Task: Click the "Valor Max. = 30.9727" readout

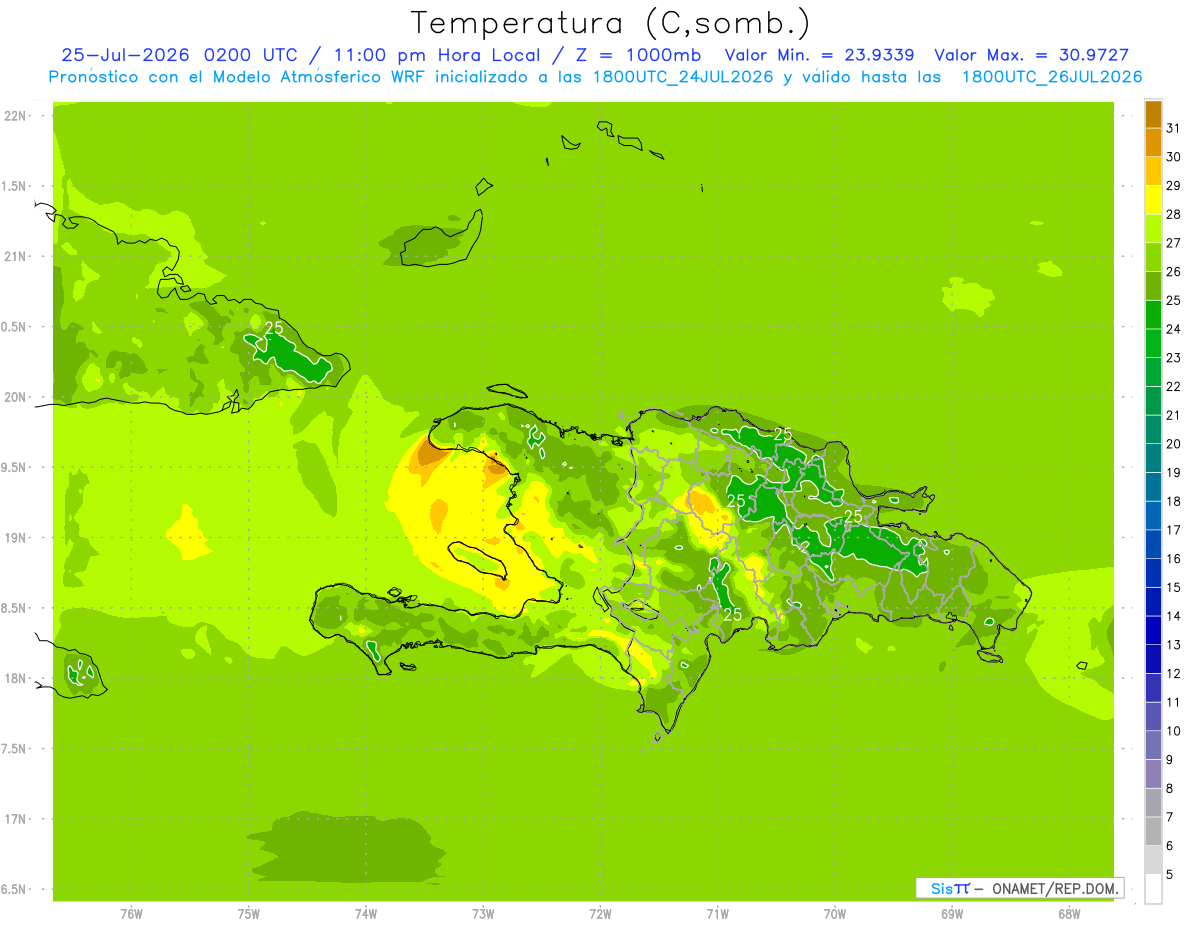Action: click(1031, 55)
